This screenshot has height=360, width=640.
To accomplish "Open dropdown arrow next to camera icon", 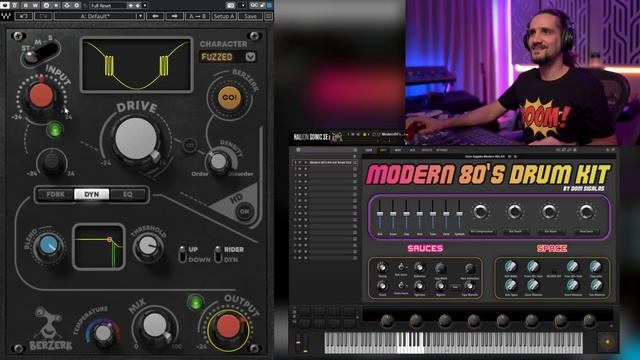I will [243, 5].
